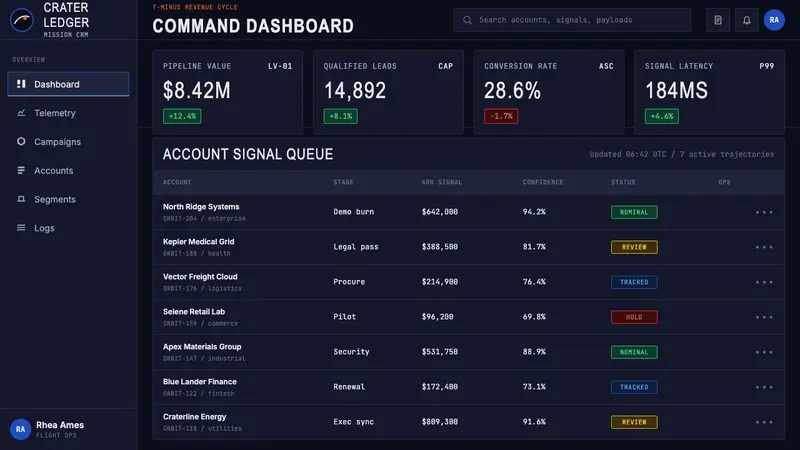Open Rhea Ames user name
Image resolution: width=800 pixels, height=450 pixels.
click(x=60, y=425)
